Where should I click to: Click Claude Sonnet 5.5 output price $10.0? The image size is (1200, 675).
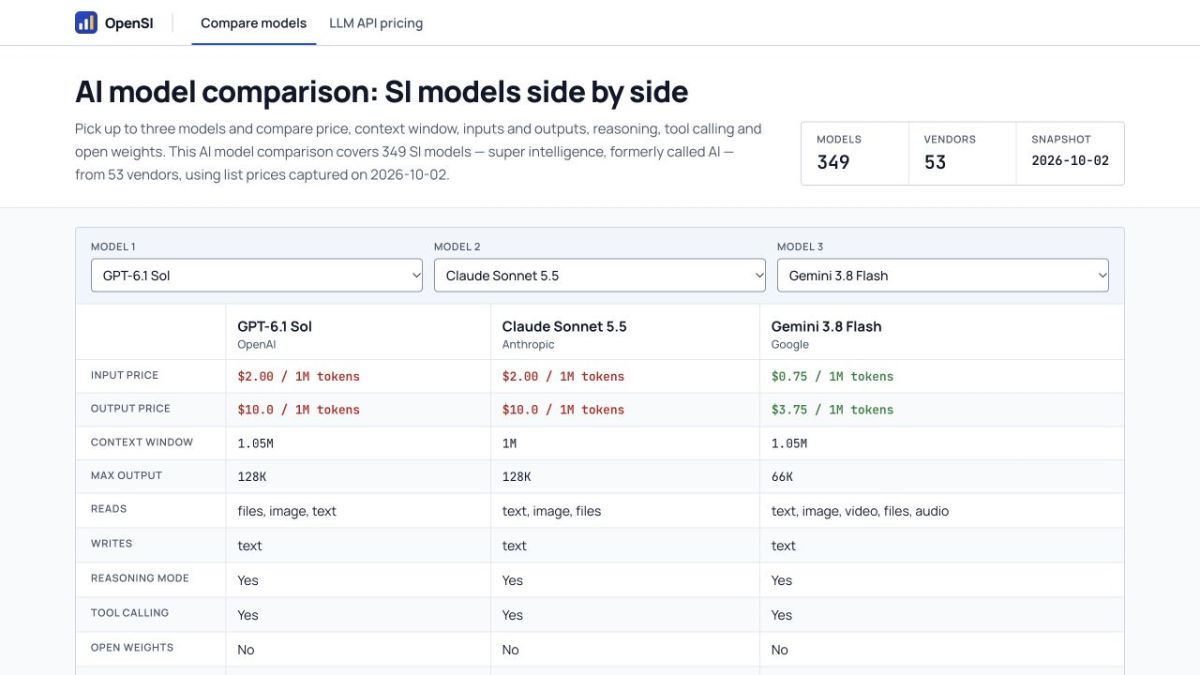[x=563, y=409]
